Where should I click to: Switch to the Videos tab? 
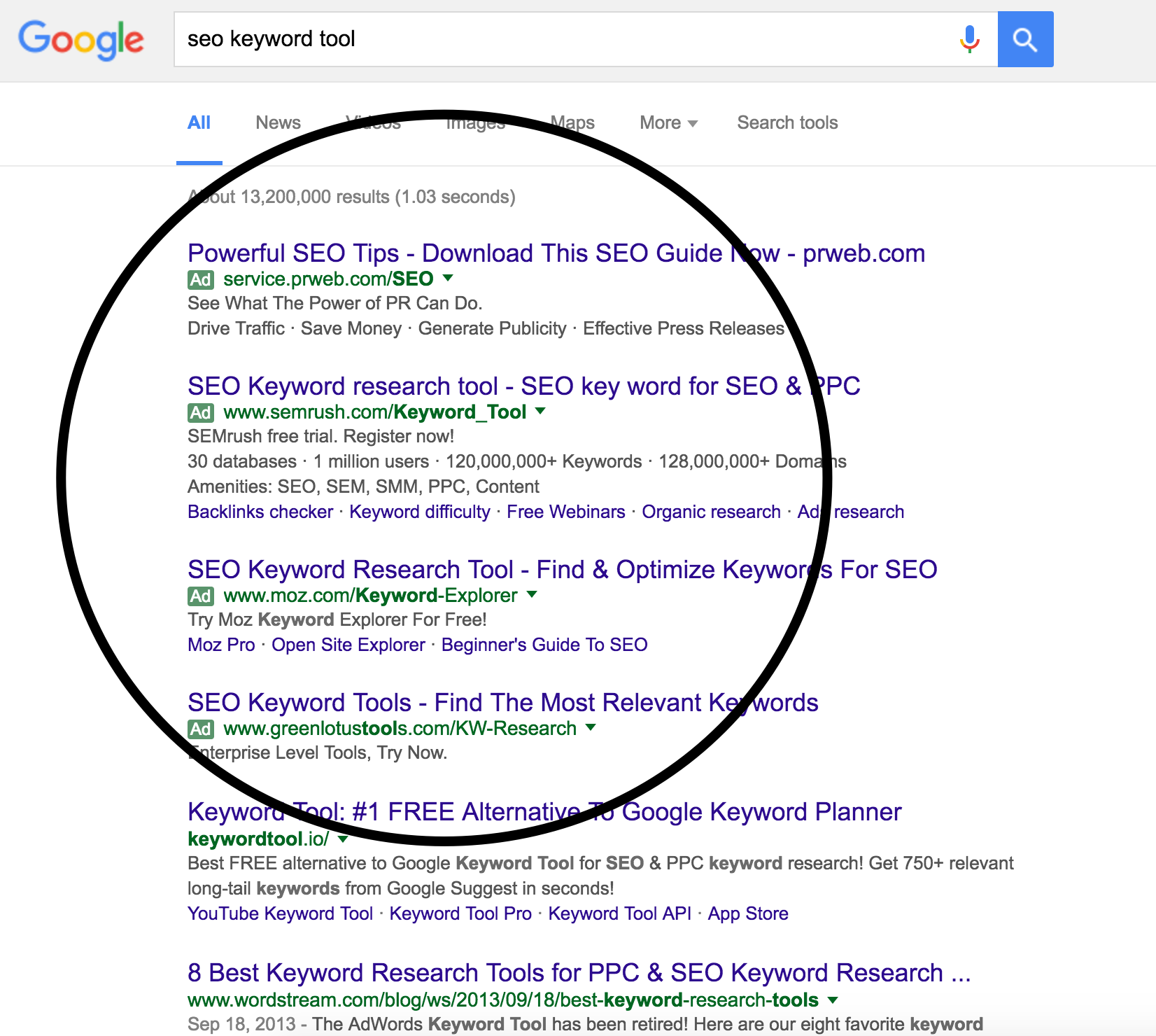373,123
